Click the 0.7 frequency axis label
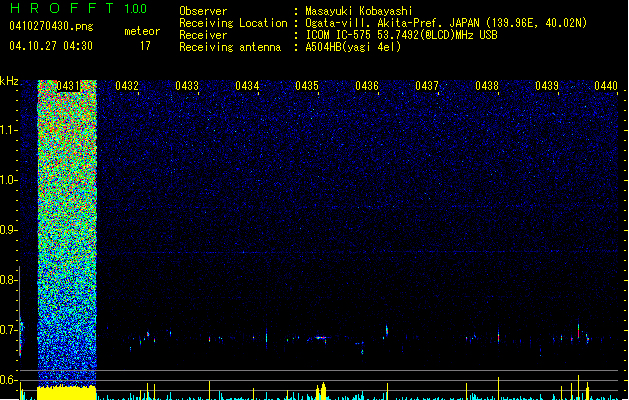The width and height of the screenshot is (629, 400). [x=8, y=330]
